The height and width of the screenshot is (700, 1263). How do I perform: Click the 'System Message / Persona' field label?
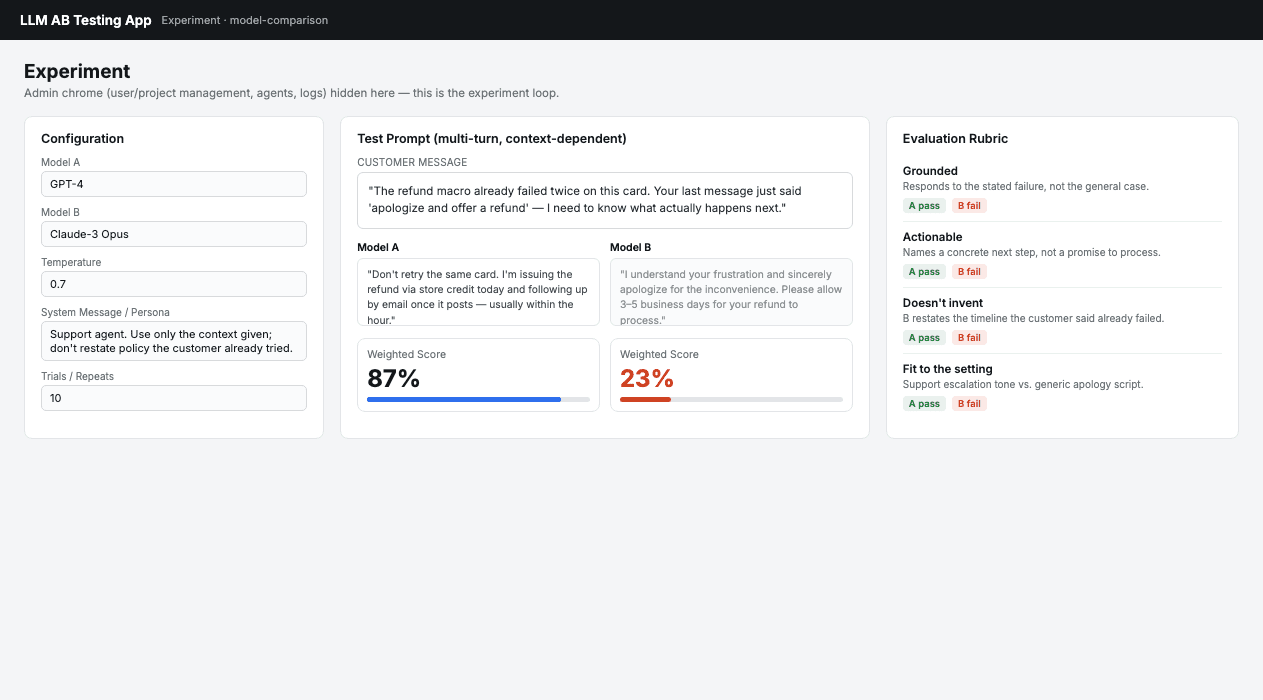106,312
